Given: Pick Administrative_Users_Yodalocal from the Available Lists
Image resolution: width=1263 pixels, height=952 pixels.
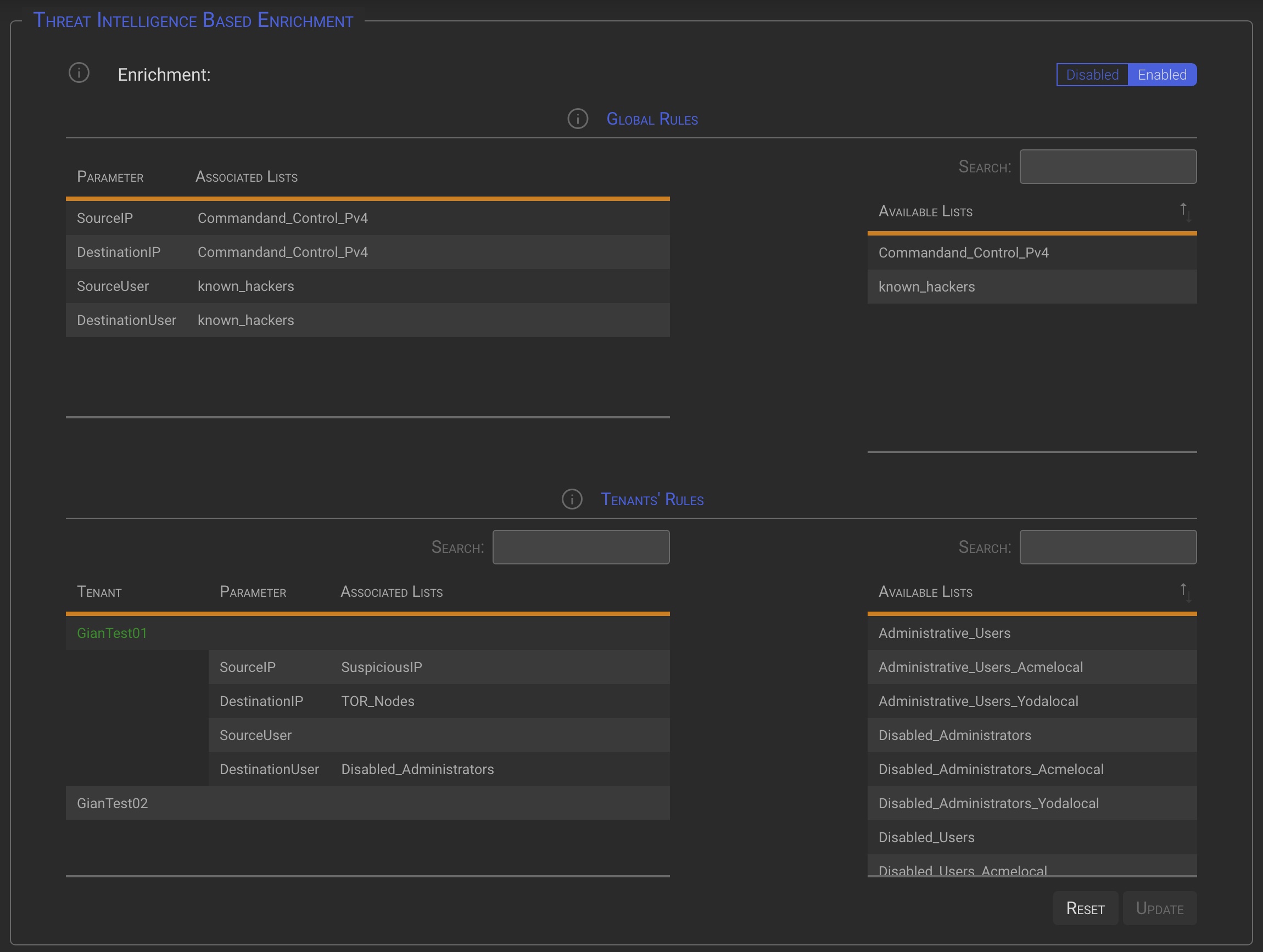Looking at the screenshot, I should [x=978, y=701].
